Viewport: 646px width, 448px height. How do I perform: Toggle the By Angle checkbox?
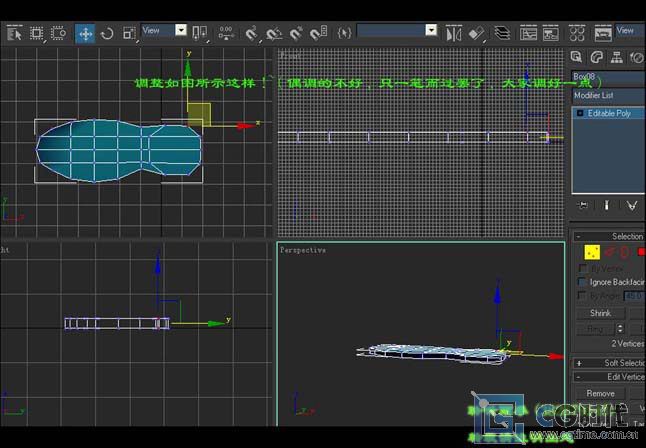click(582, 296)
